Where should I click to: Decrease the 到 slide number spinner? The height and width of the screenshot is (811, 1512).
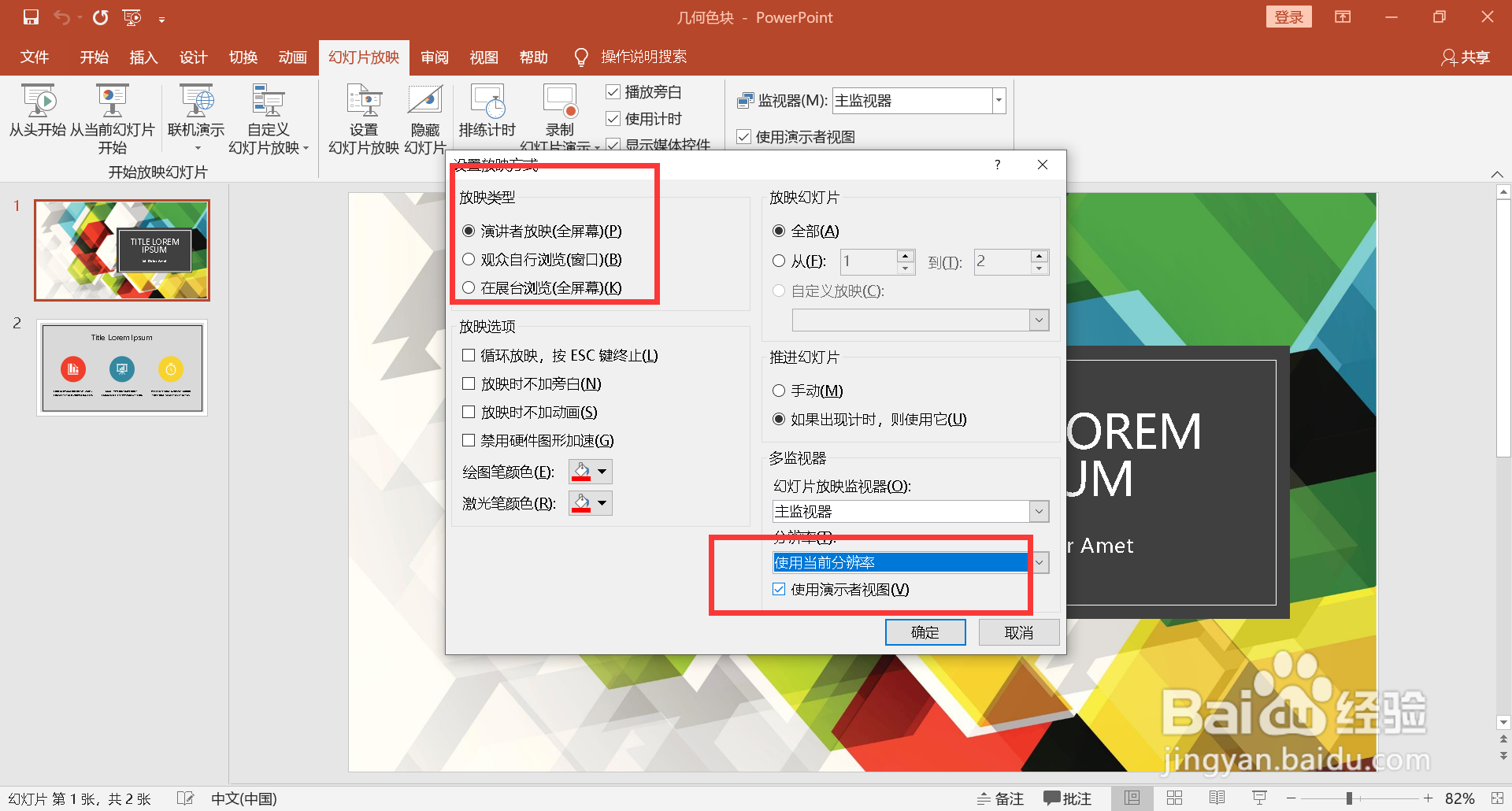coord(1039,268)
